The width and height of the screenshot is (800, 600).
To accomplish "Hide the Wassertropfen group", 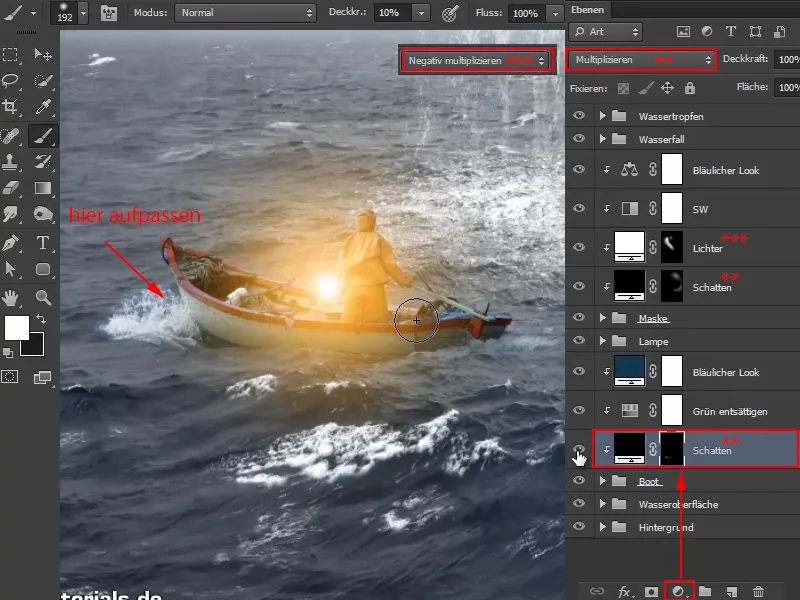I will (x=579, y=115).
